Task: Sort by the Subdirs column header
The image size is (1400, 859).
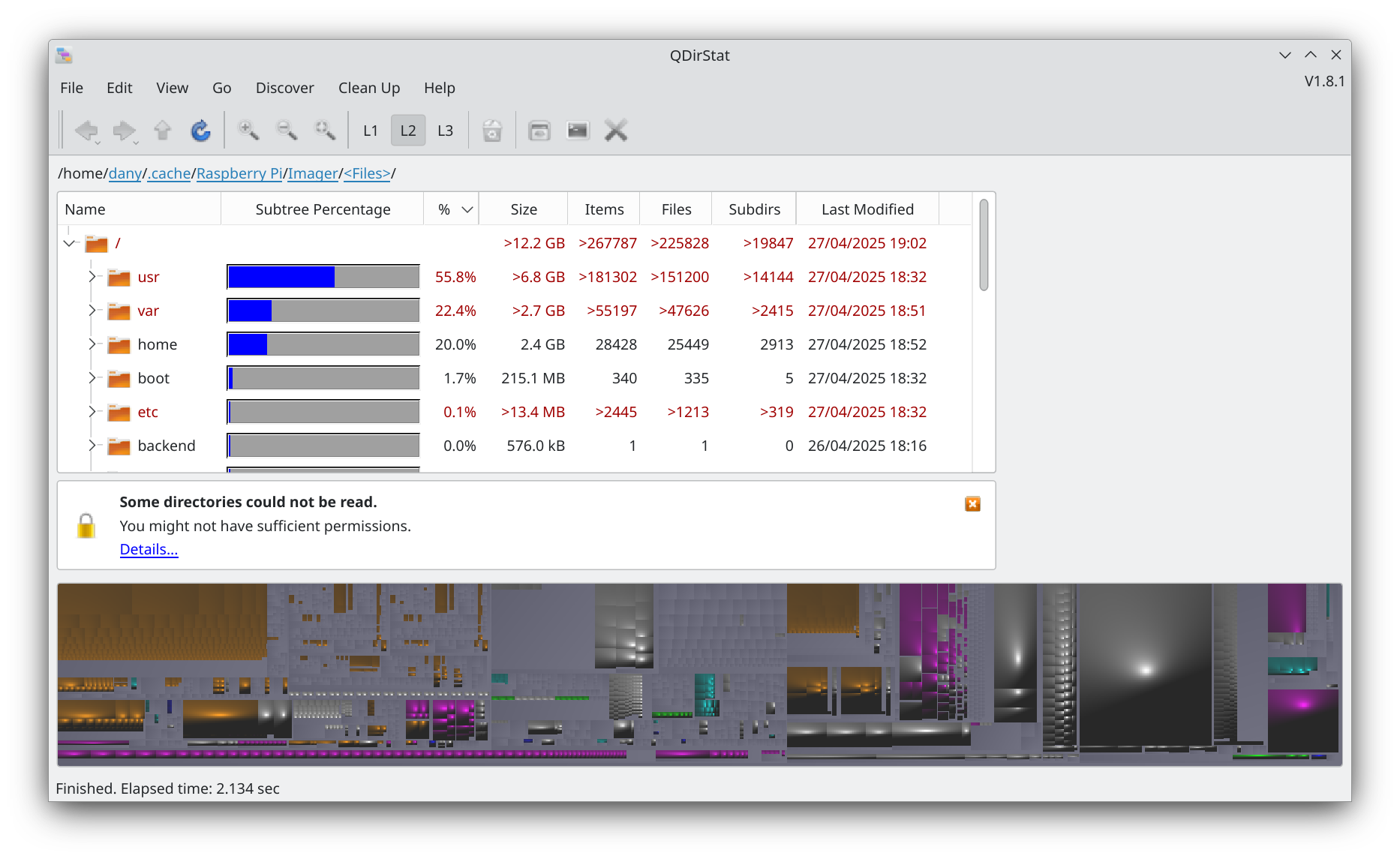Action: (x=754, y=209)
